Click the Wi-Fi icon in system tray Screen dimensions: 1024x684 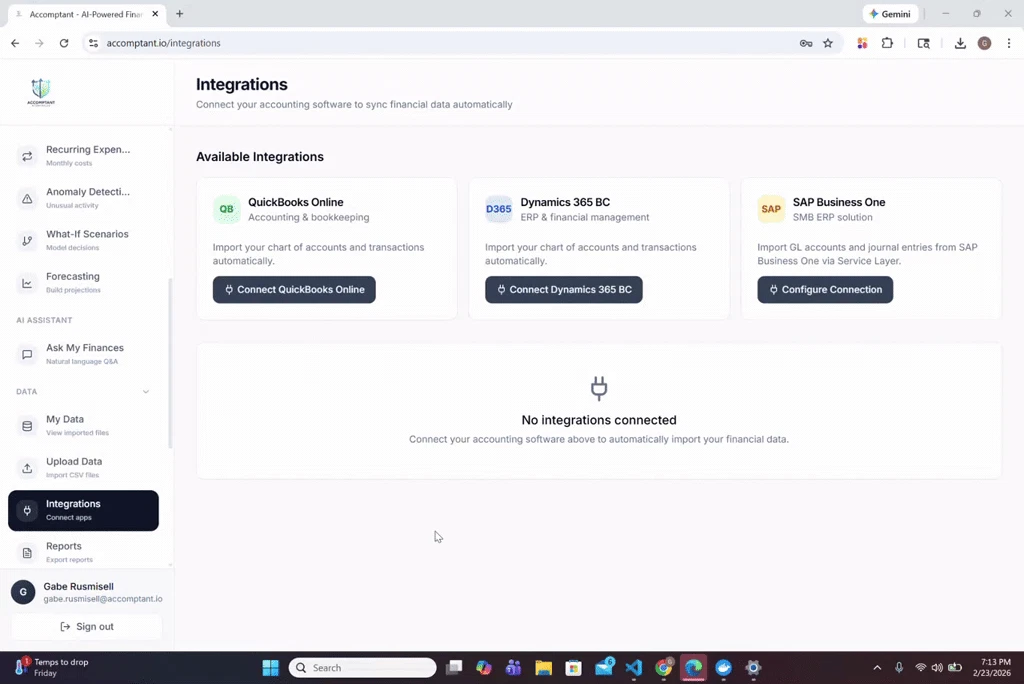(920, 668)
